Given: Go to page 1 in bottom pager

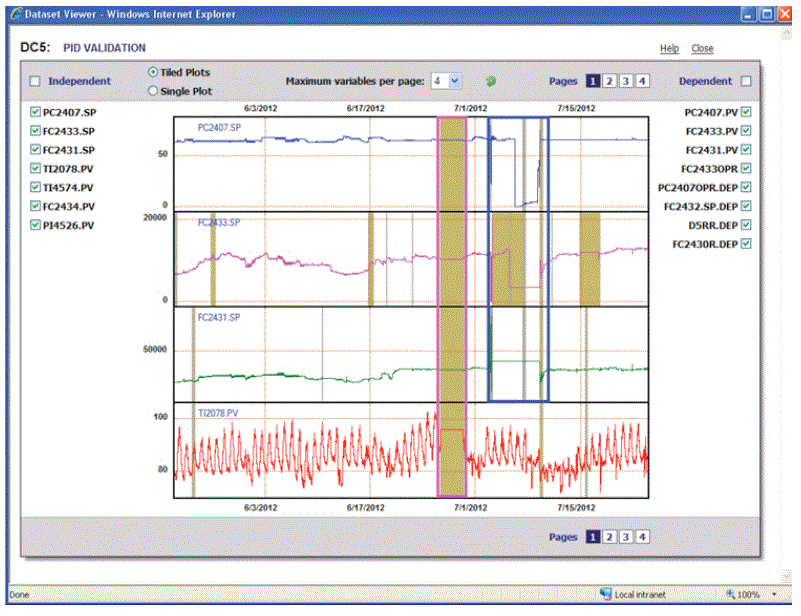Looking at the screenshot, I should pyautogui.click(x=593, y=537).
